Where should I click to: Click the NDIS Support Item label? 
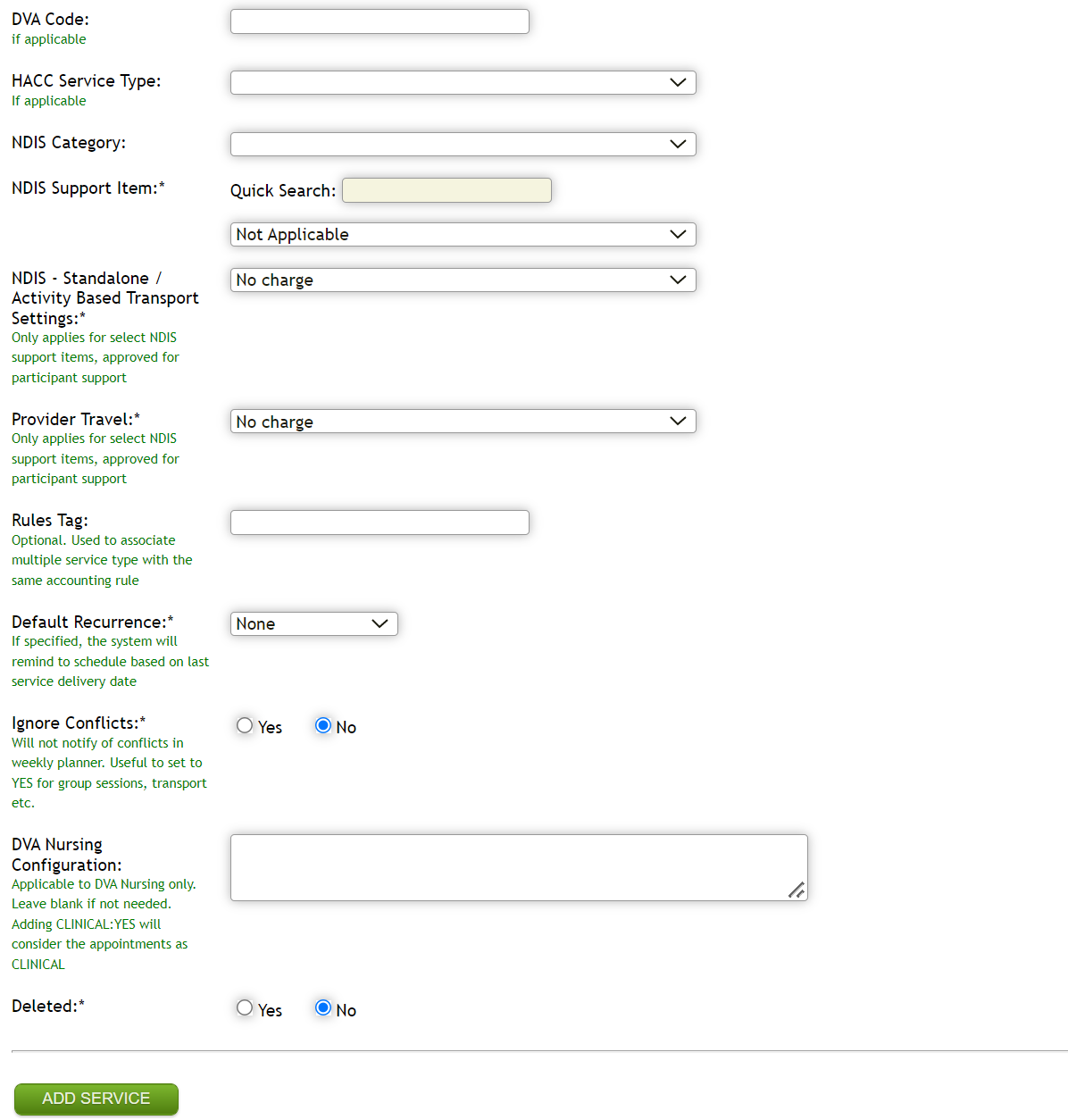pyautogui.click(x=88, y=188)
